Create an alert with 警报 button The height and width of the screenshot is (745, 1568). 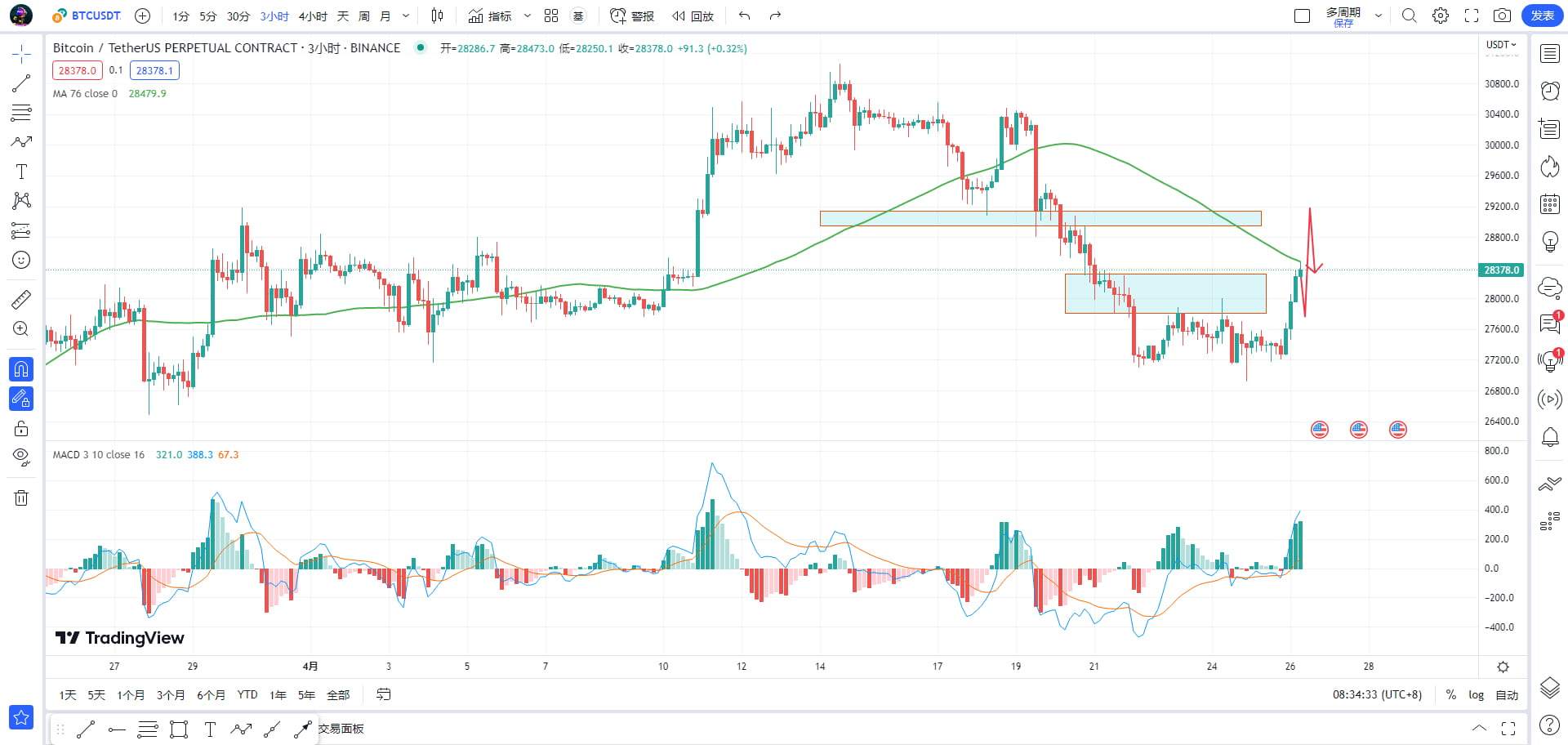(632, 16)
